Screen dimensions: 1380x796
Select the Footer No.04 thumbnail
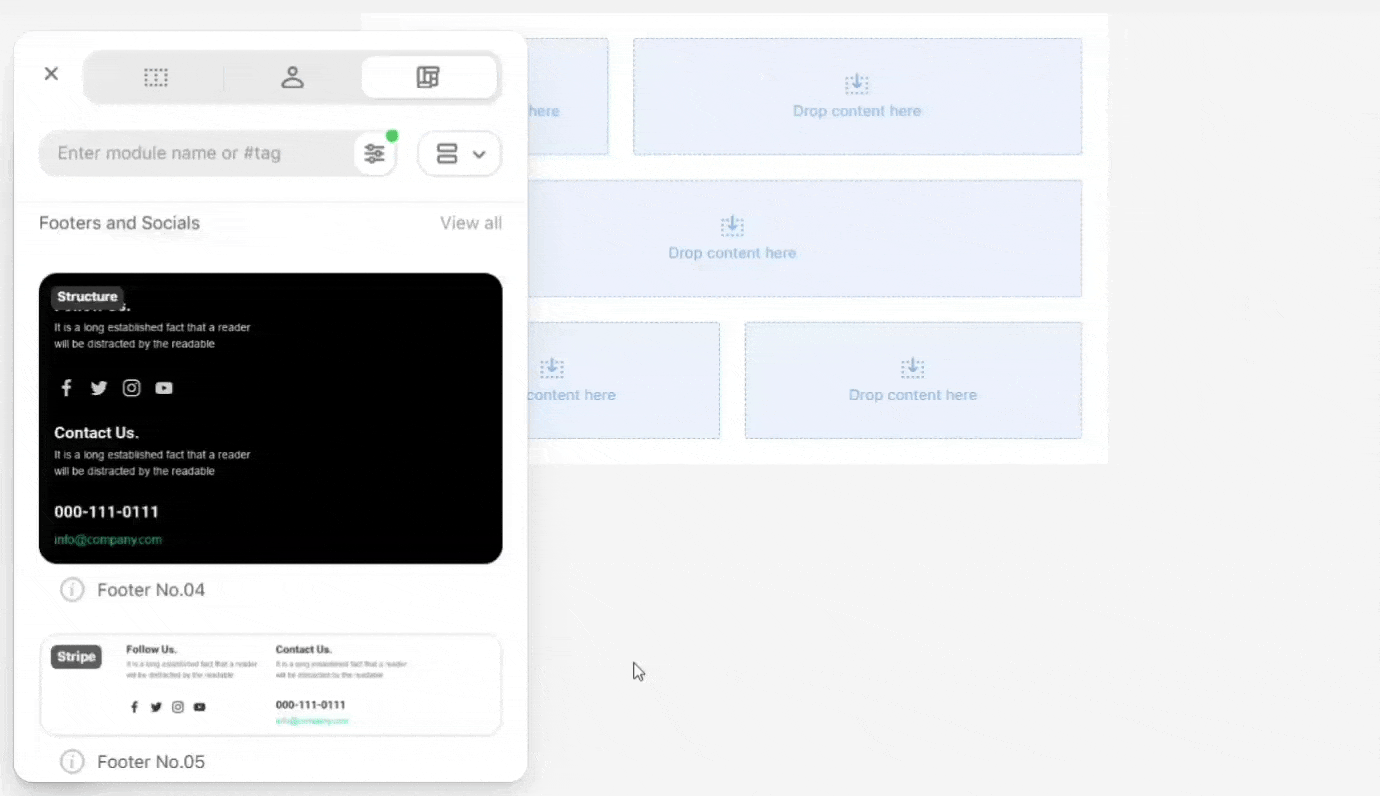[270, 418]
